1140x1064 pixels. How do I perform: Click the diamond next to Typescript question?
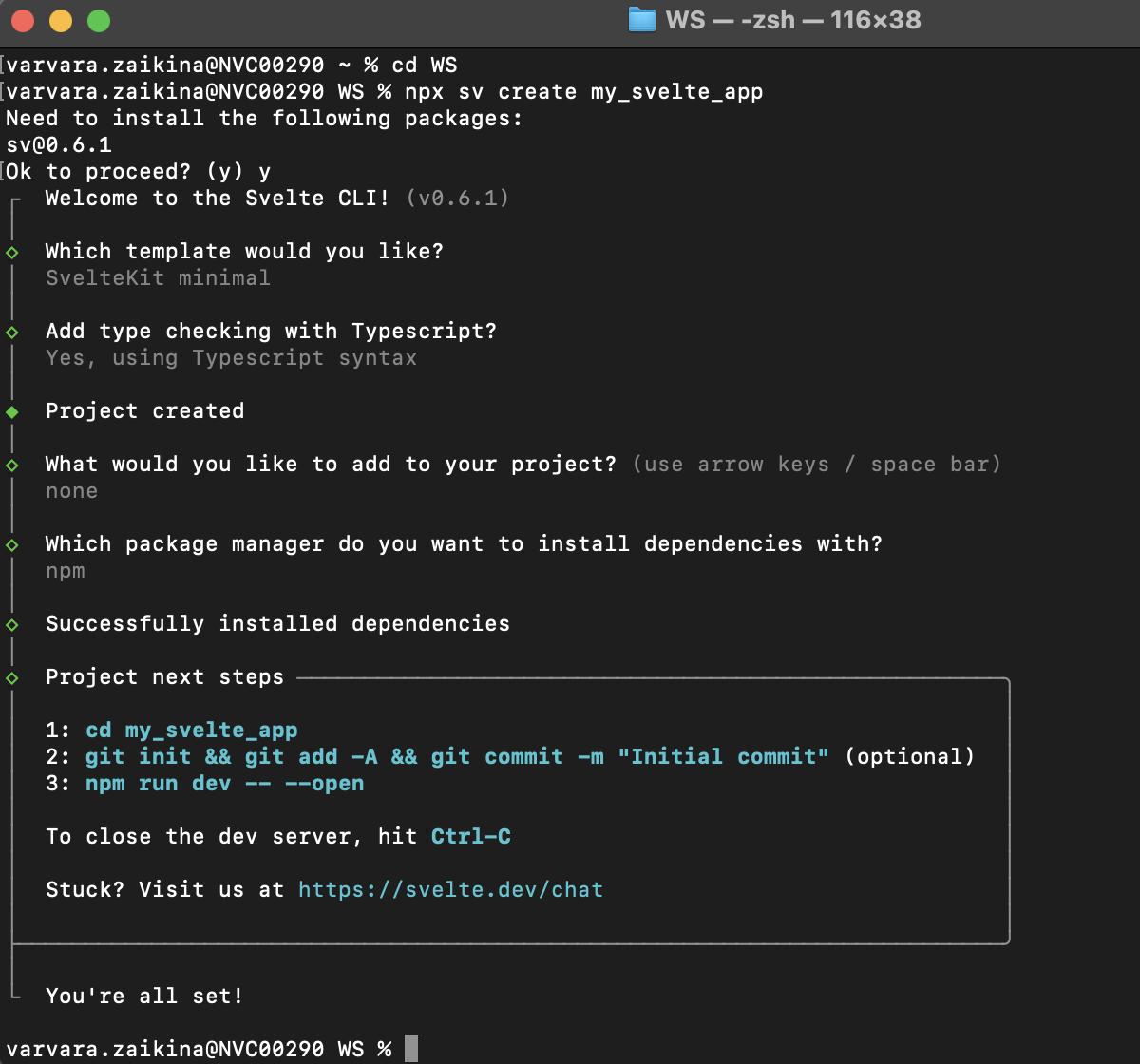point(11,331)
